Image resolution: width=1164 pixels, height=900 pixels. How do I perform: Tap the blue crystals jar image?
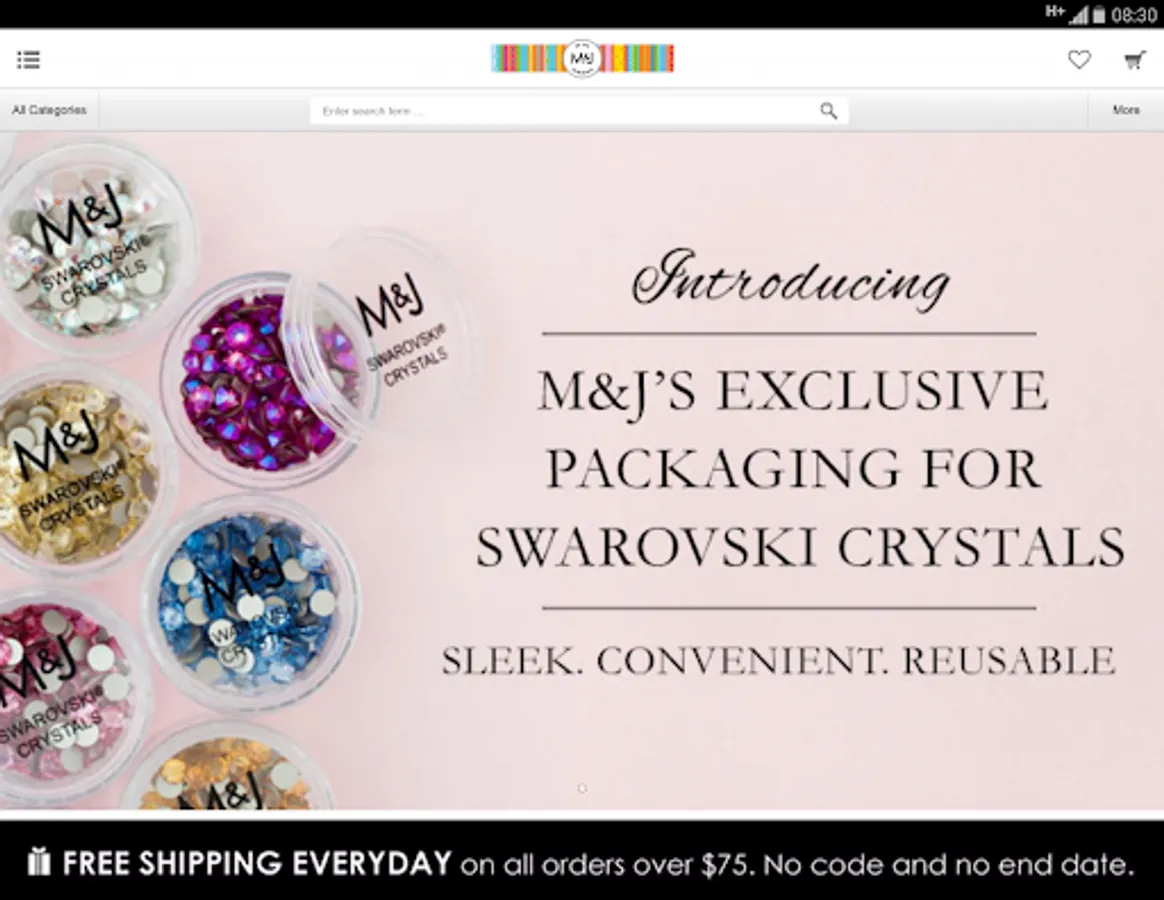click(251, 603)
